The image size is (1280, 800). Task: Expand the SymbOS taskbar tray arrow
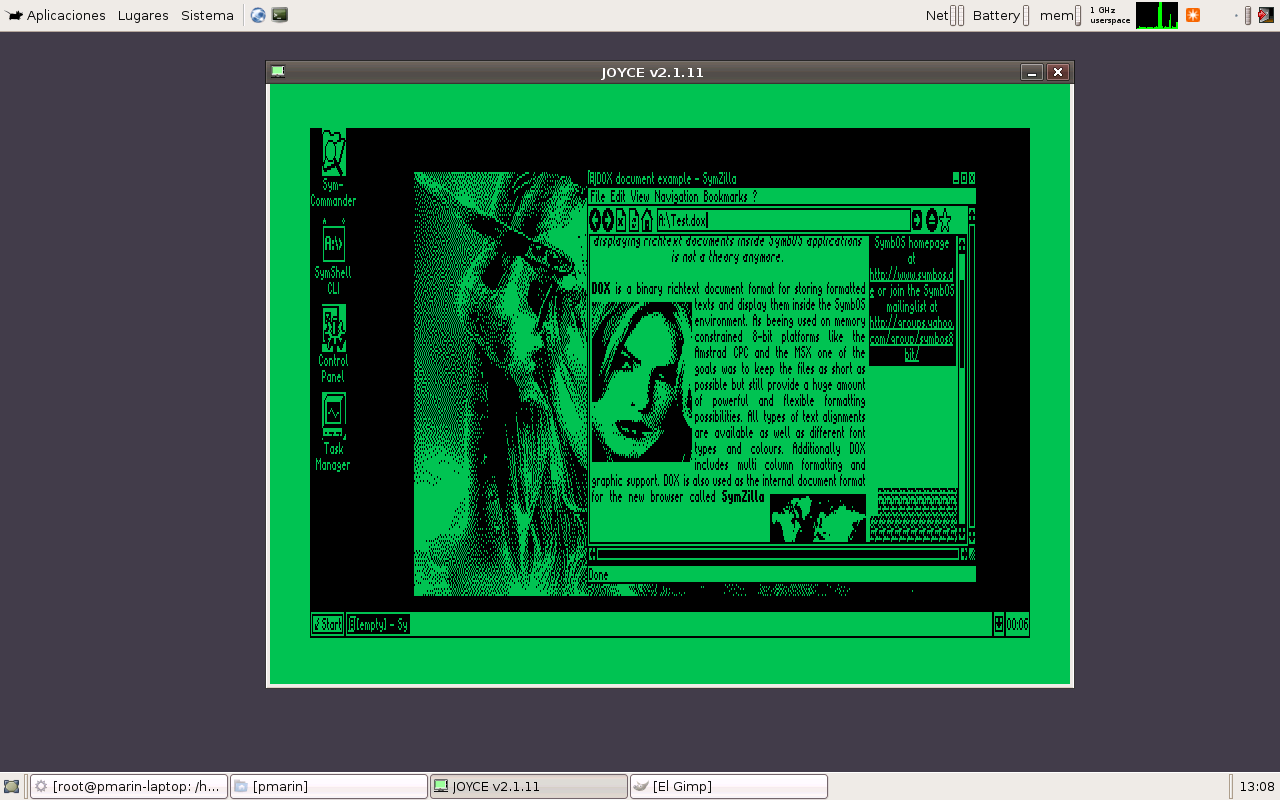(998, 625)
